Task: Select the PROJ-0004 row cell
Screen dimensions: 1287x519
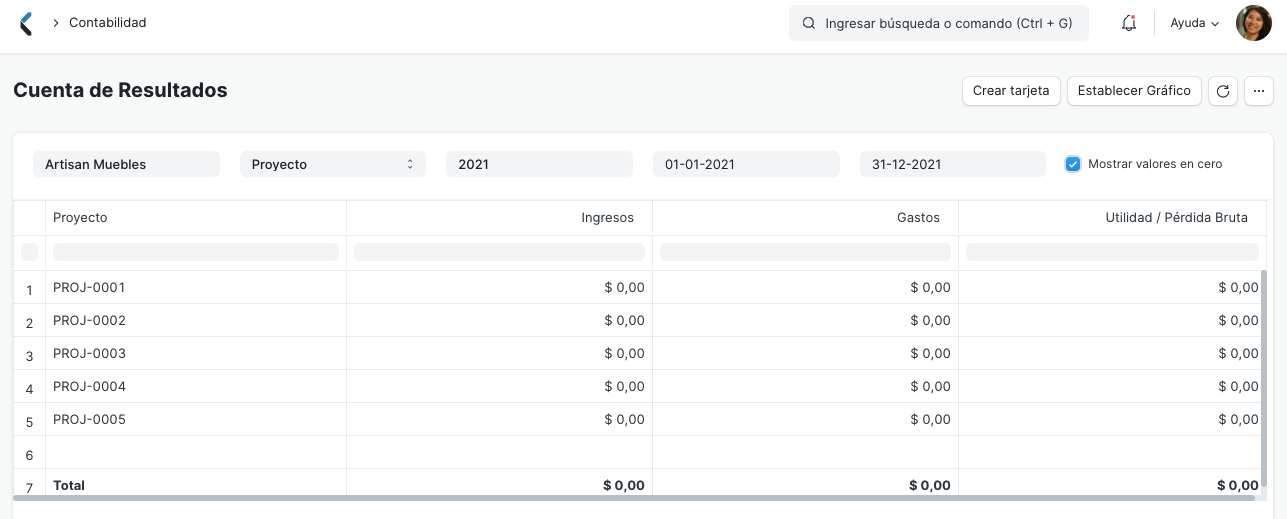Action: pos(196,387)
